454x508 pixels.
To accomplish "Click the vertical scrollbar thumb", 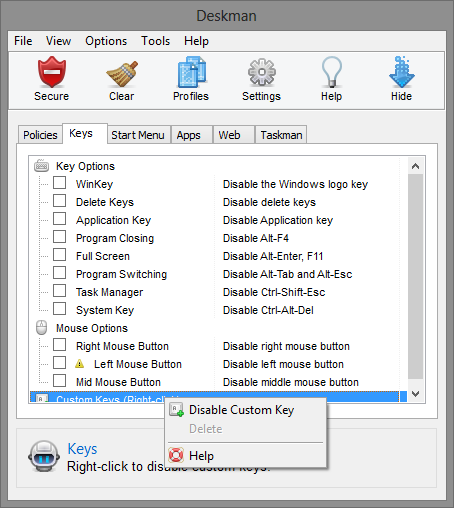I will click(x=415, y=276).
